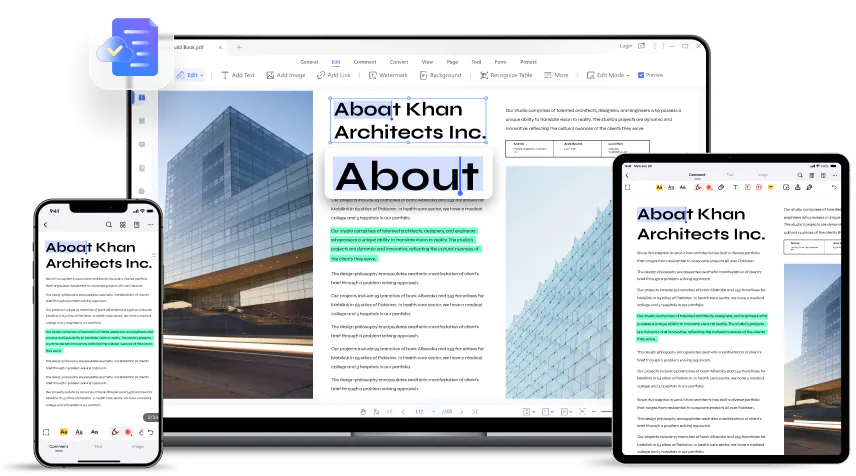The width and height of the screenshot is (856, 476).
Task: Tap the back arrow on the phone
Action: pos(46,224)
